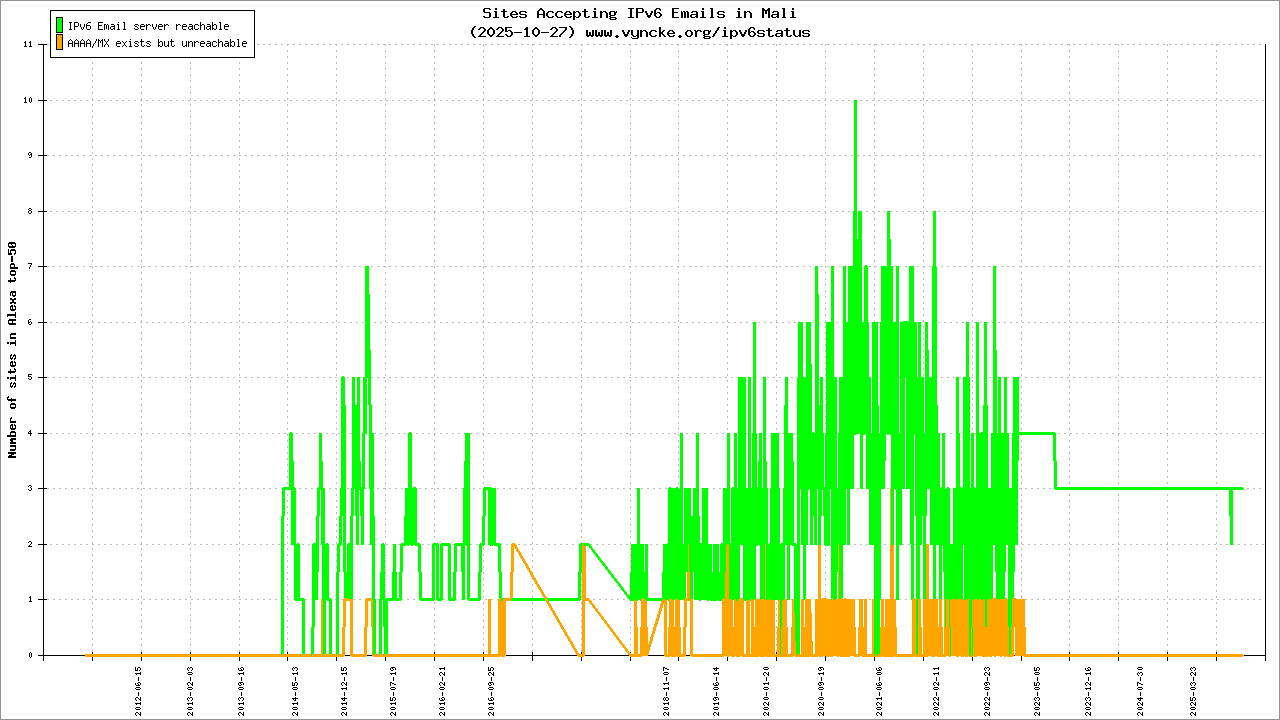This screenshot has width=1280, height=720.
Task: Click the orange legend color swatch
Action: (60, 43)
